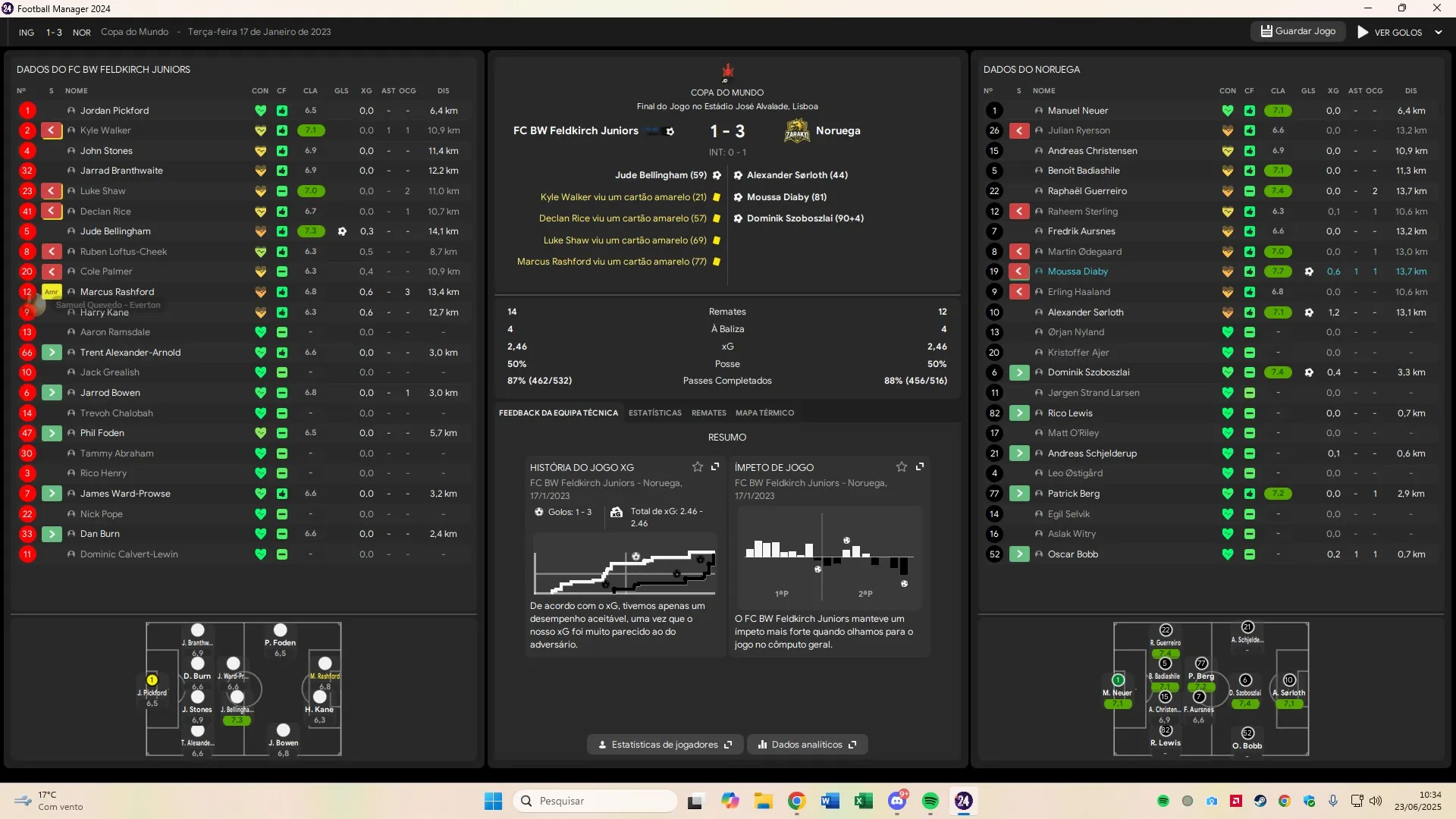
Task: Click the goal icon next to Jude Bellingham's rating
Action: [x=342, y=231]
